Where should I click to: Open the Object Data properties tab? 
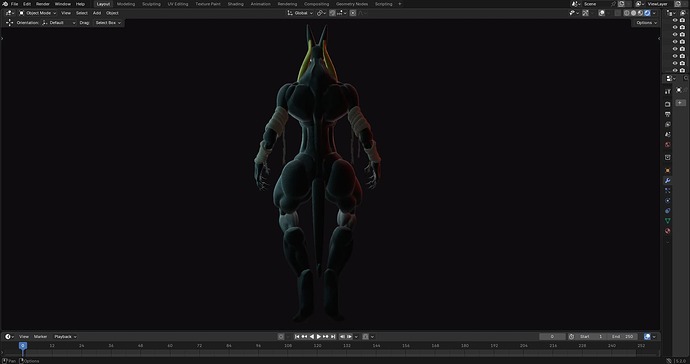click(668, 221)
